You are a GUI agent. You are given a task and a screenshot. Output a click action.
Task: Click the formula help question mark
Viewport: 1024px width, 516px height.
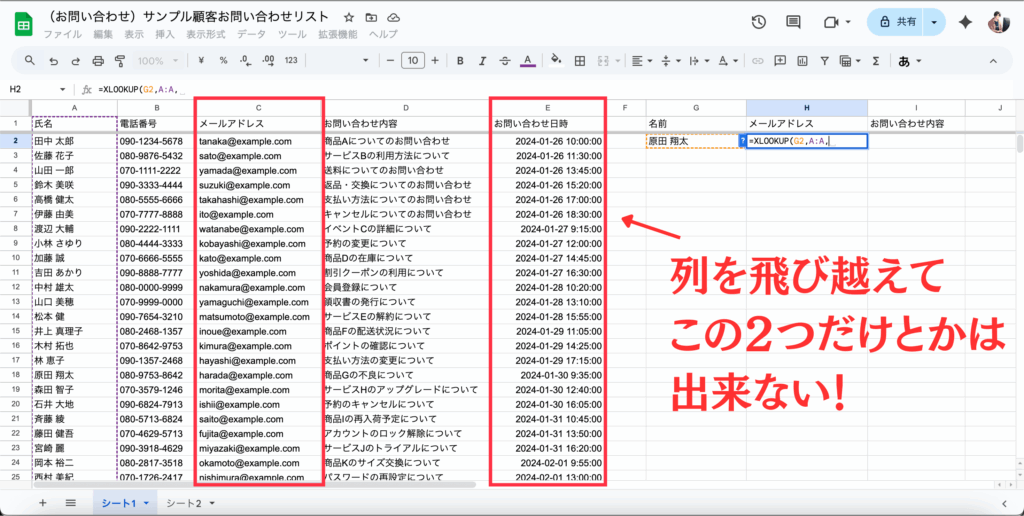[x=742, y=140]
